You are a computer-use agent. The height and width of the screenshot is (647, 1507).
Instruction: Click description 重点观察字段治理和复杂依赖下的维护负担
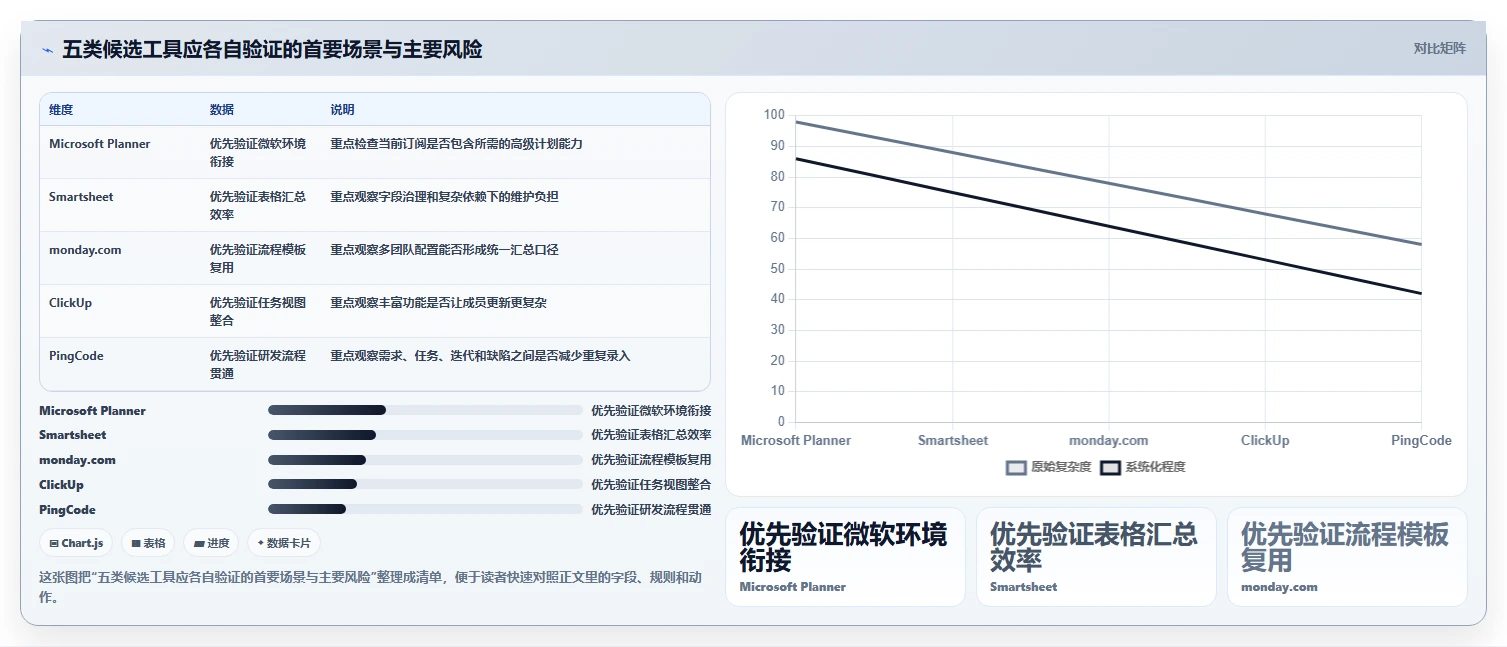coord(445,197)
